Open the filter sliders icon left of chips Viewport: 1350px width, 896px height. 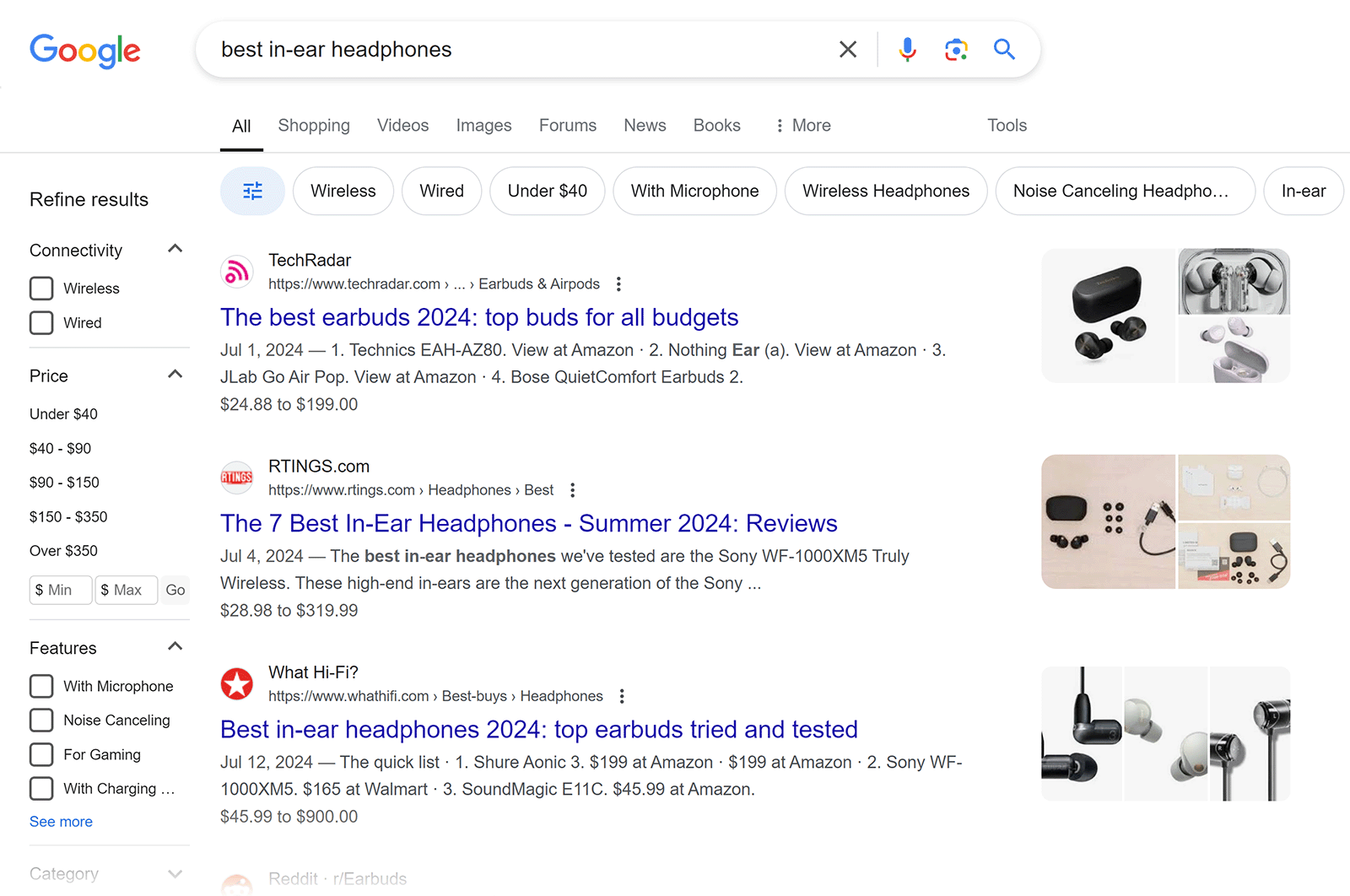point(251,191)
